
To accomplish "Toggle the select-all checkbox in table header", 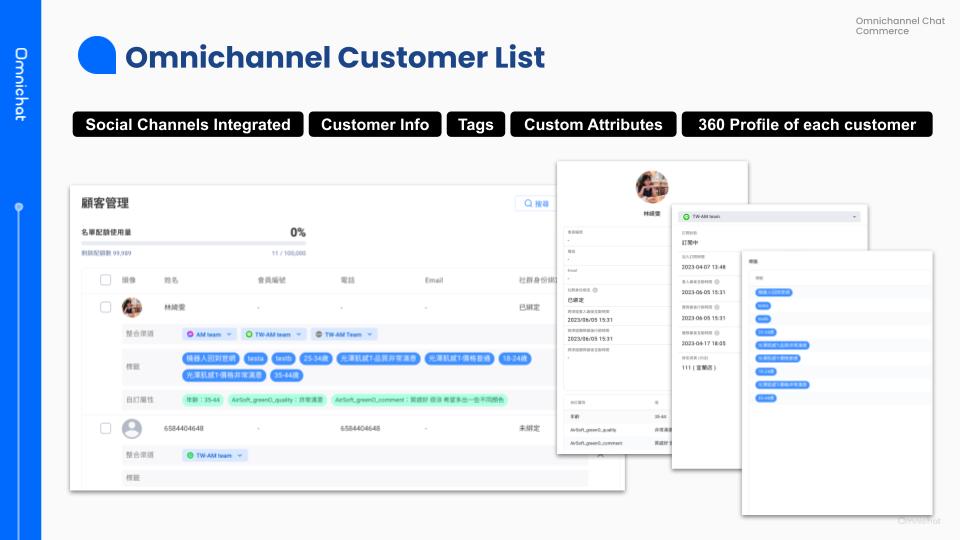I will click(x=106, y=281).
